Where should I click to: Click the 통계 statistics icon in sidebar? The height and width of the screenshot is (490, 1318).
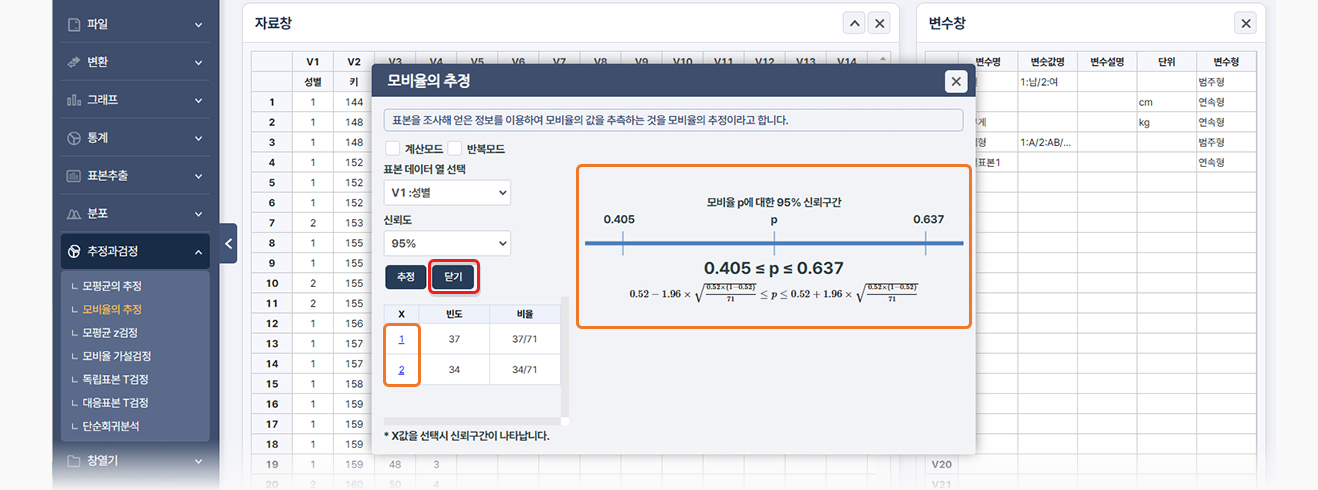(x=73, y=138)
